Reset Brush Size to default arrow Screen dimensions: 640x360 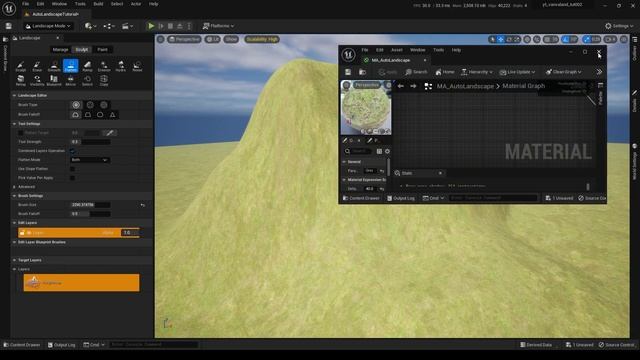[x=142, y=205]
